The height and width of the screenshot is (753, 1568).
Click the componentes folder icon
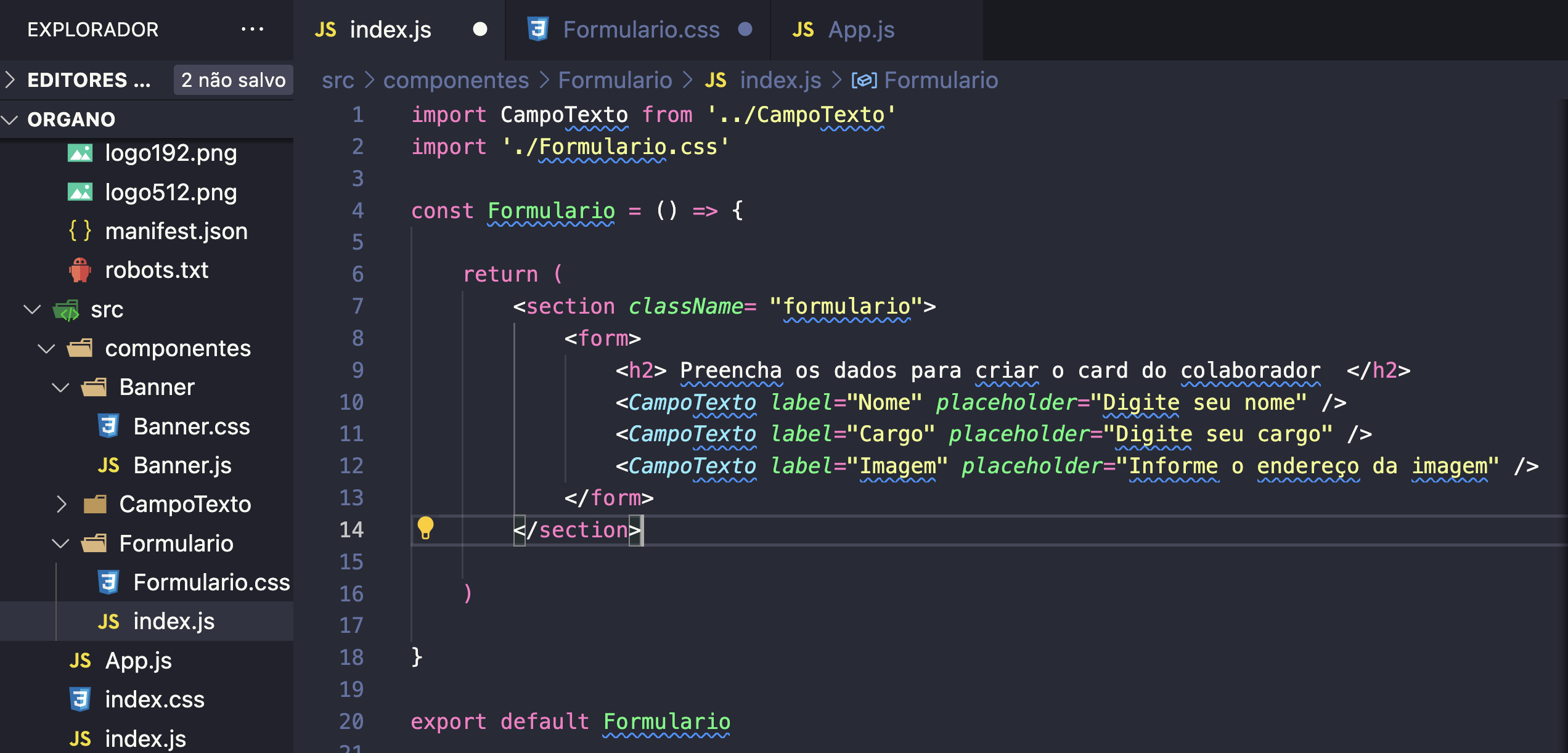point(80,348)
